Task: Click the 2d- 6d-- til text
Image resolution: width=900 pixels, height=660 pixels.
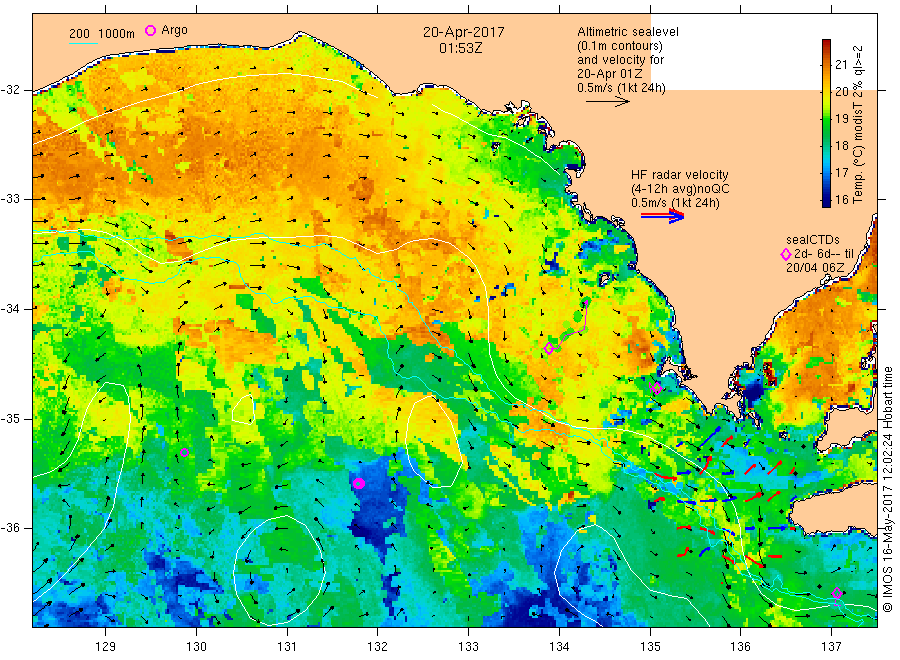Action: (x=824, y=254)
